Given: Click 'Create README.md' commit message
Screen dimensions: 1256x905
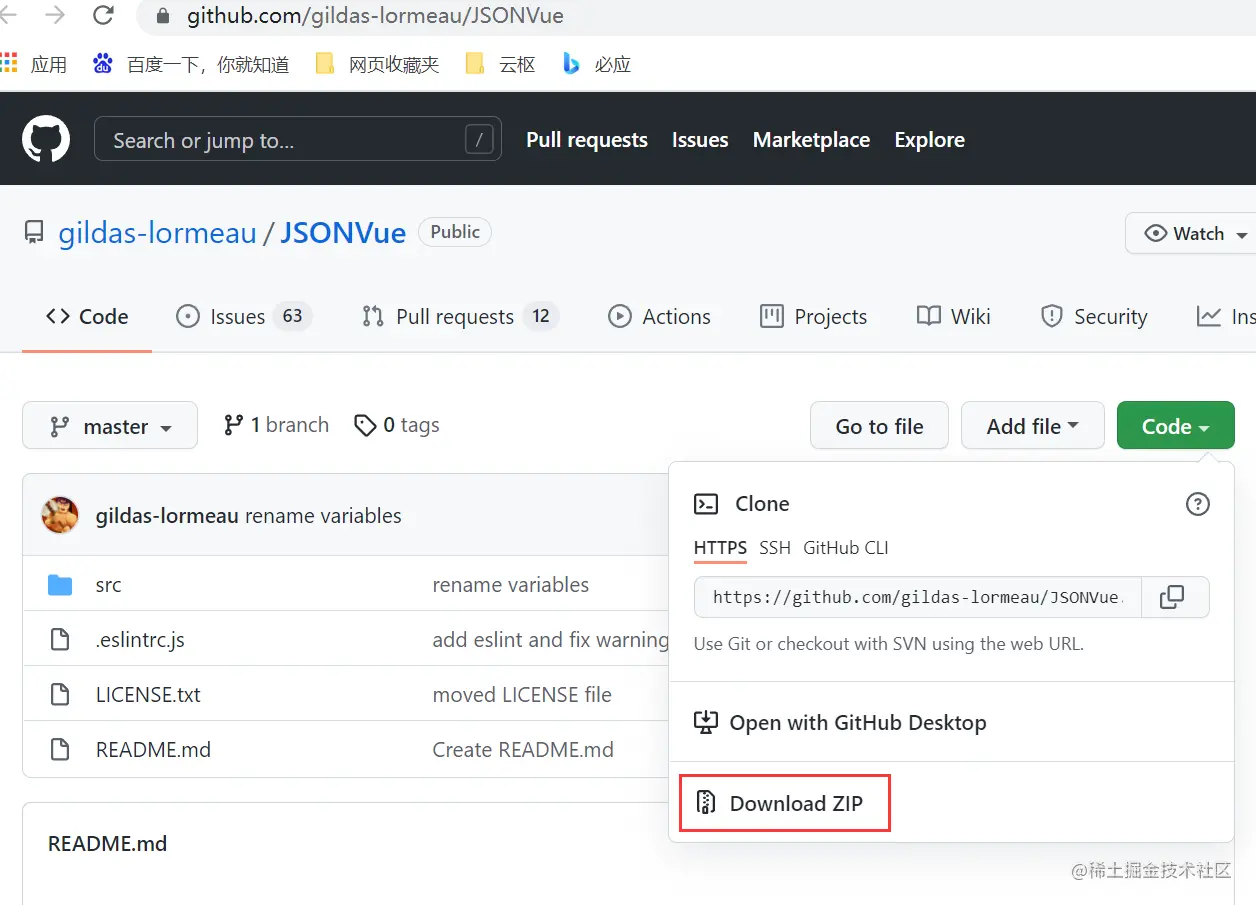Looking at the screenshot, I should pyautogui.click(x=523, y=749).
